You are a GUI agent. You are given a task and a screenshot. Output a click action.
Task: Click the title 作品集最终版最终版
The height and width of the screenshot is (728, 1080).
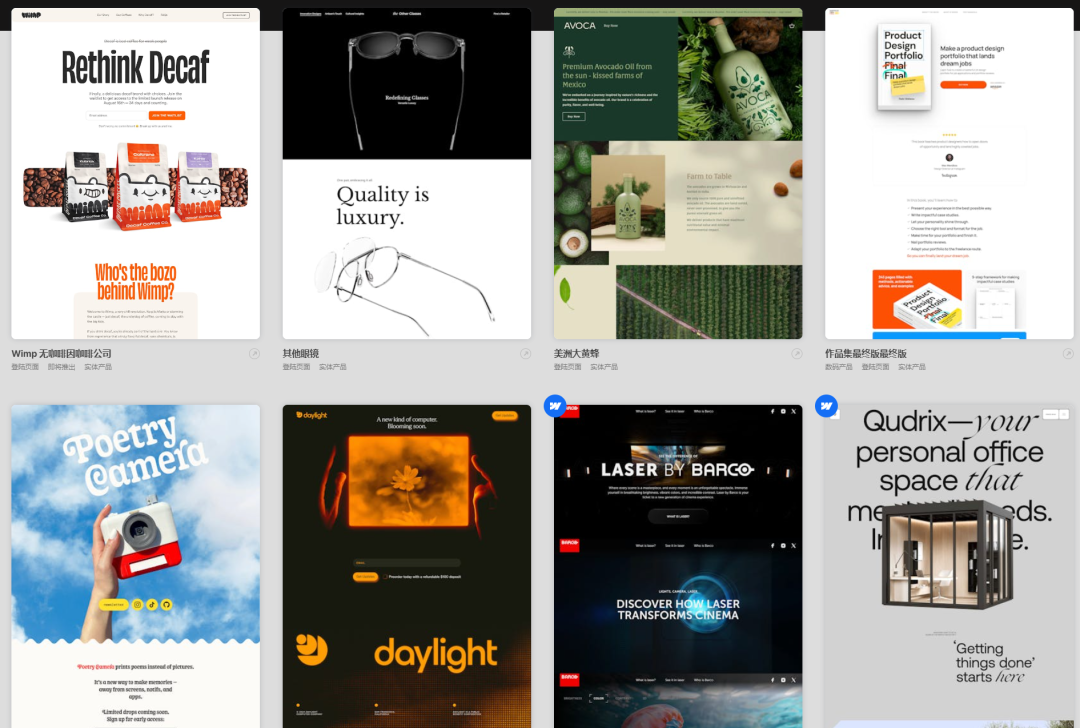click(866, 353)
